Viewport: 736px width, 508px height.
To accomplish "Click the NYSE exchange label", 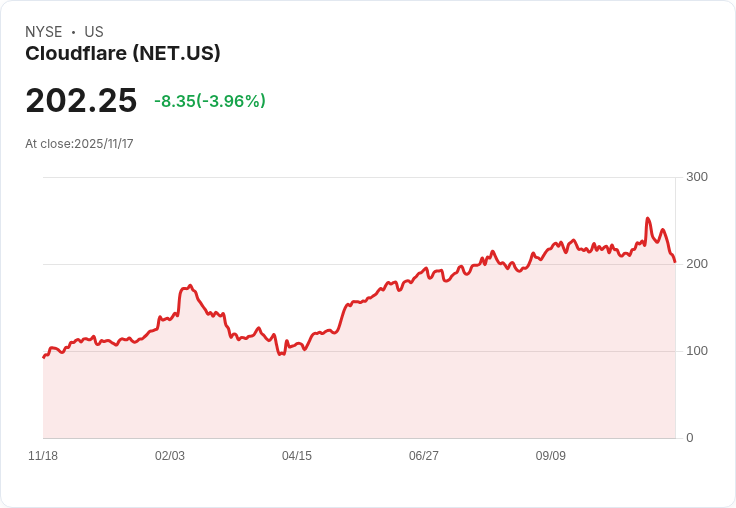I will 44,32.
